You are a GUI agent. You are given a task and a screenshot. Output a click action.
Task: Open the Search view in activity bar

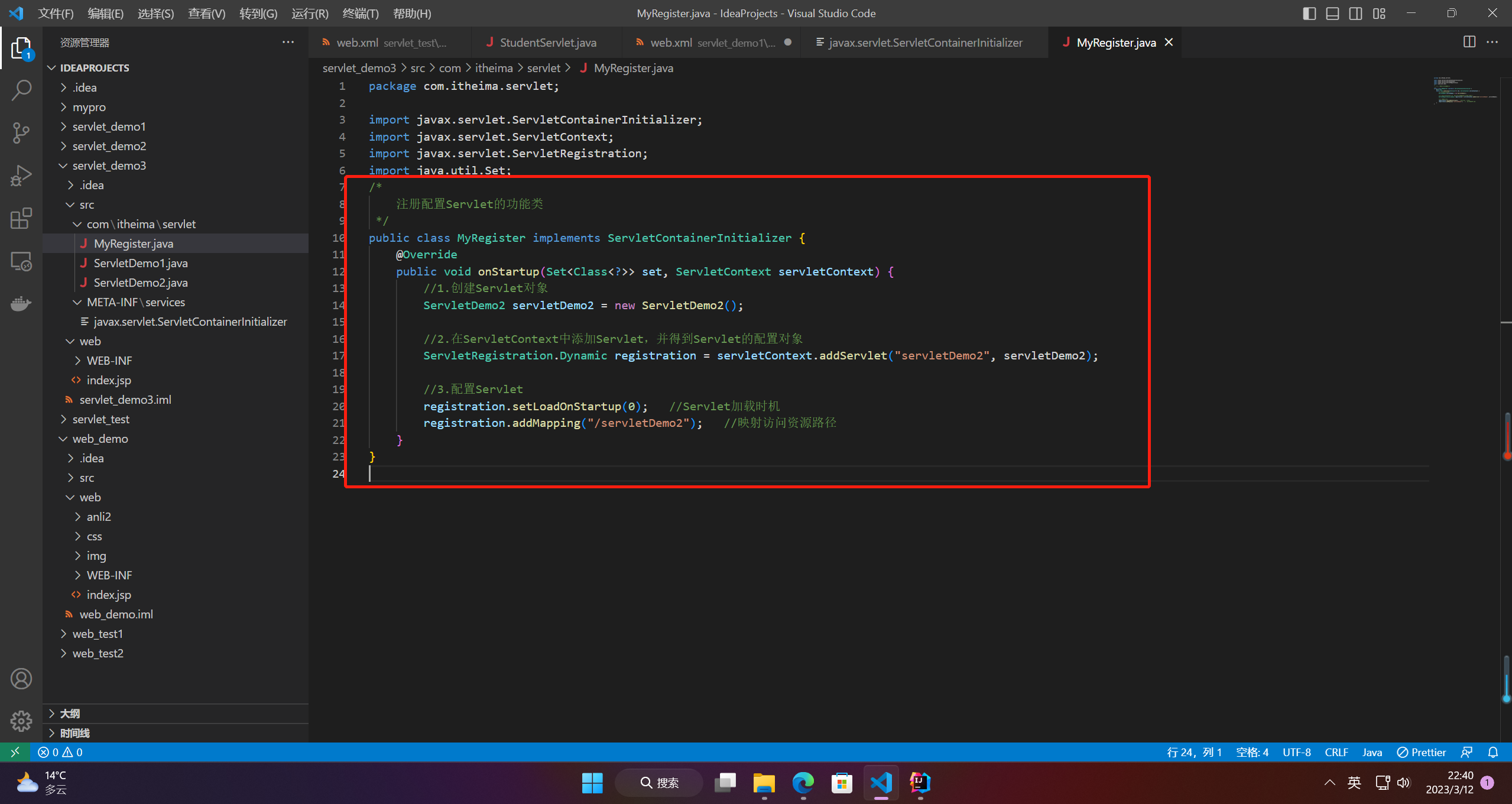(x=21, y=90)
